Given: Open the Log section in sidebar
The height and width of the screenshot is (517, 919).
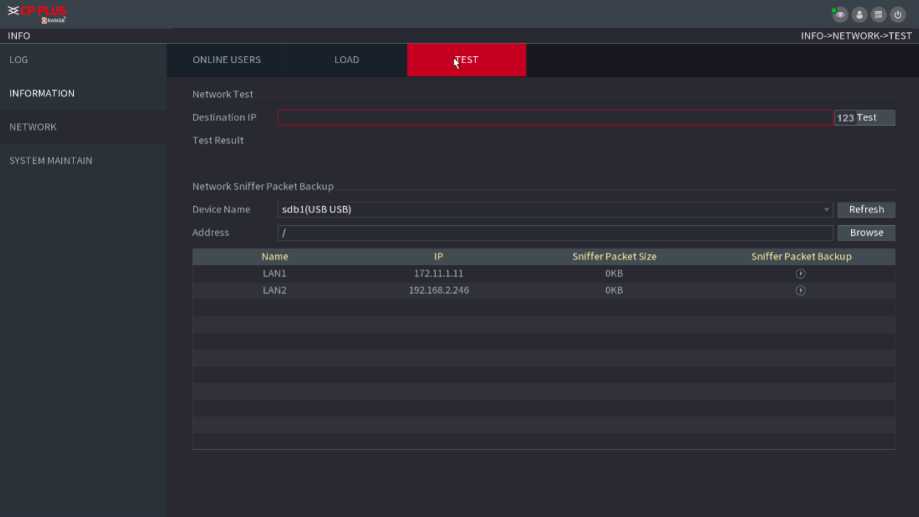Looking at the screenshot, I should click(x=19, y=60).
